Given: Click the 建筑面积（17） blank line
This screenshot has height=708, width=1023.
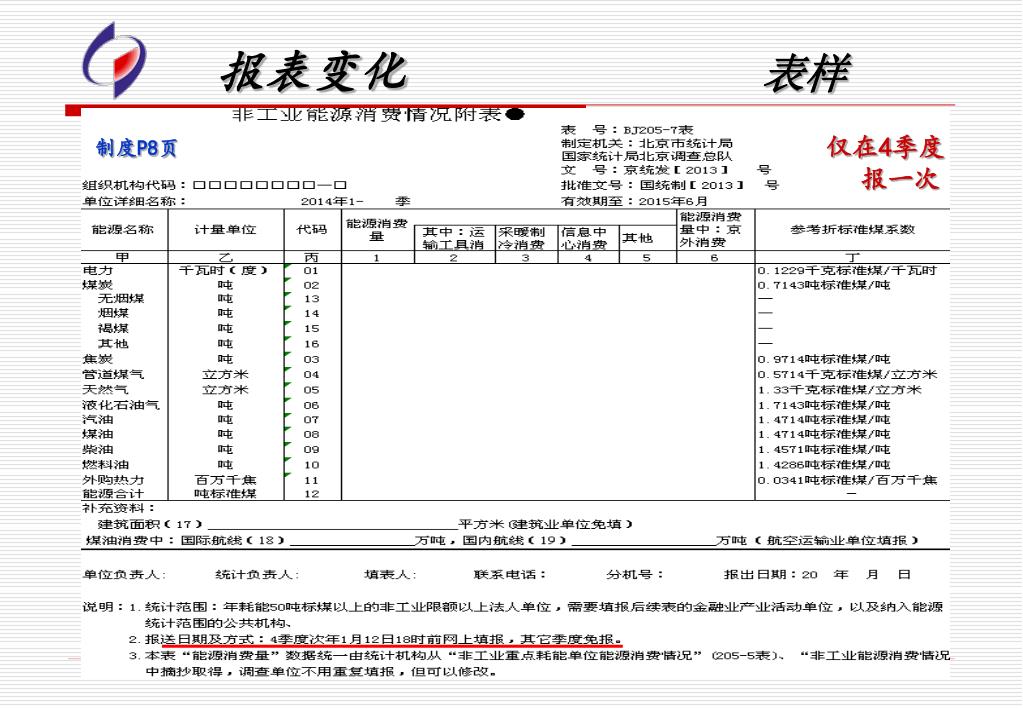Looking at the screenshot, I should pyautogui.click(x=332, y=526).
